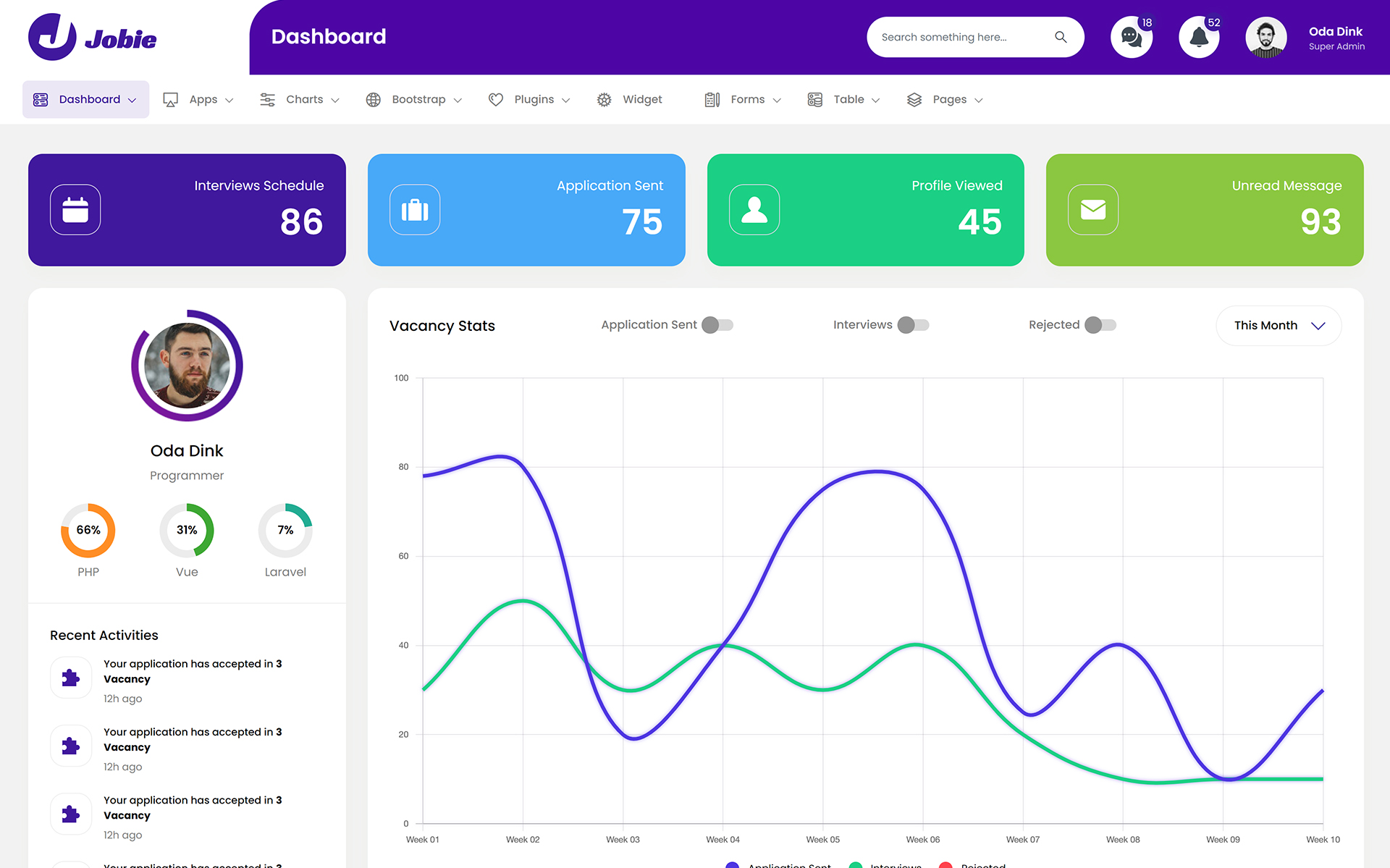The width and height of the screenshot is (1390, 868).
Task: Click the Unread Message envelope icon
Action: [1093, 210]
